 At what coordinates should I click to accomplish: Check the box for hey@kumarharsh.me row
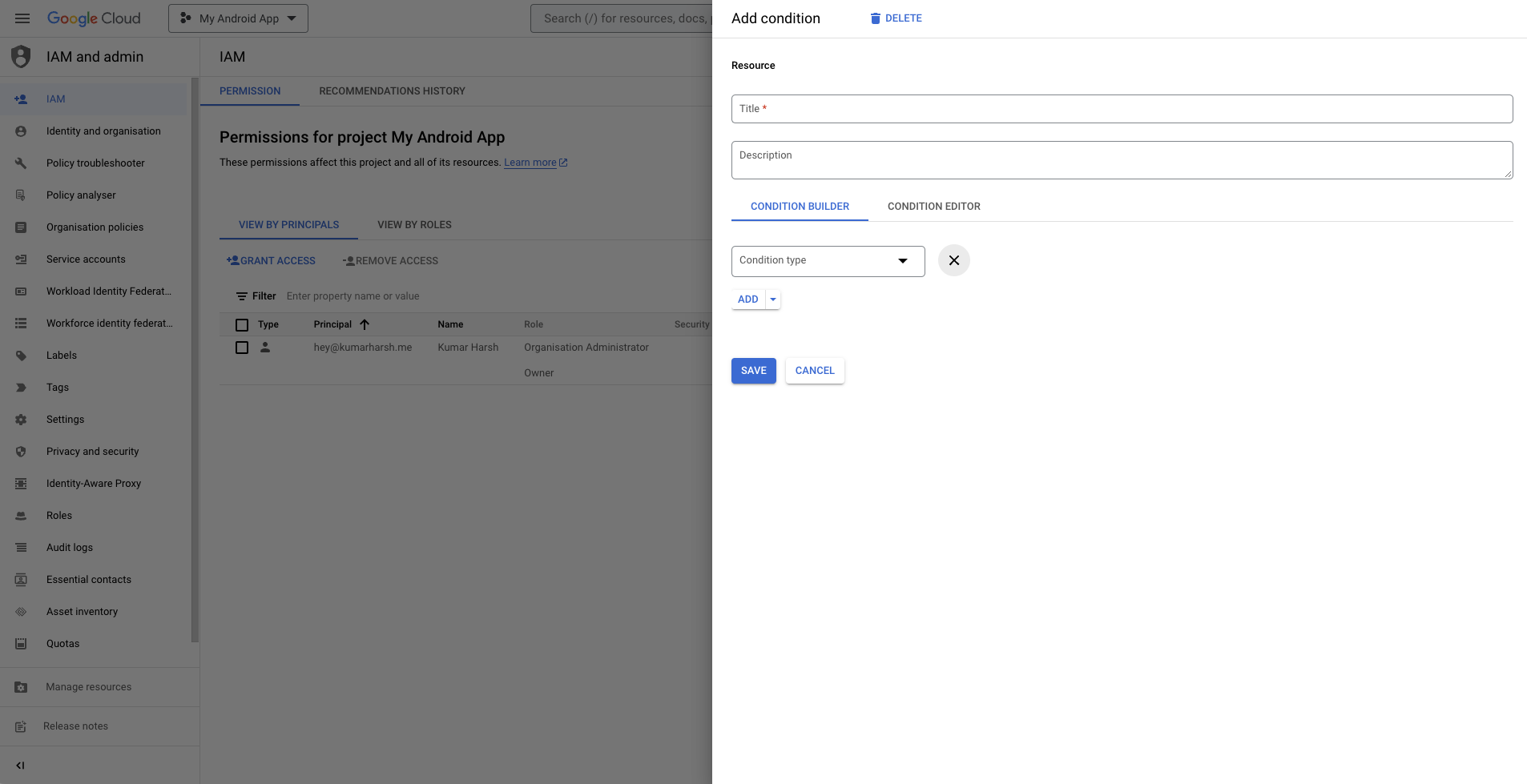pyautogui.click(x=242, y=348)
